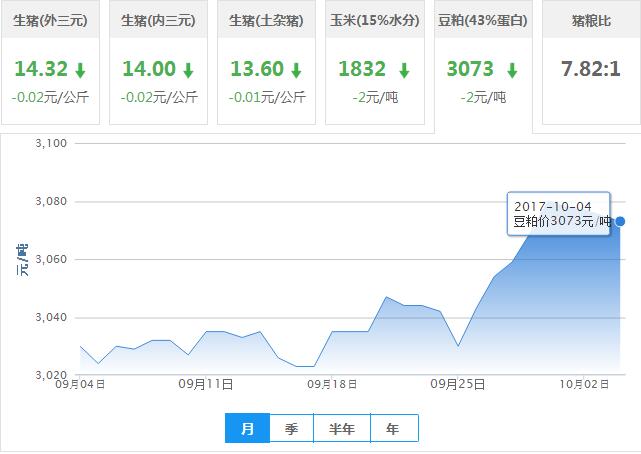Image resolution: width=641 pixels, height=454 pixels.
Task: Click the 7.82:1 ratio value
Action: (591, 69)
